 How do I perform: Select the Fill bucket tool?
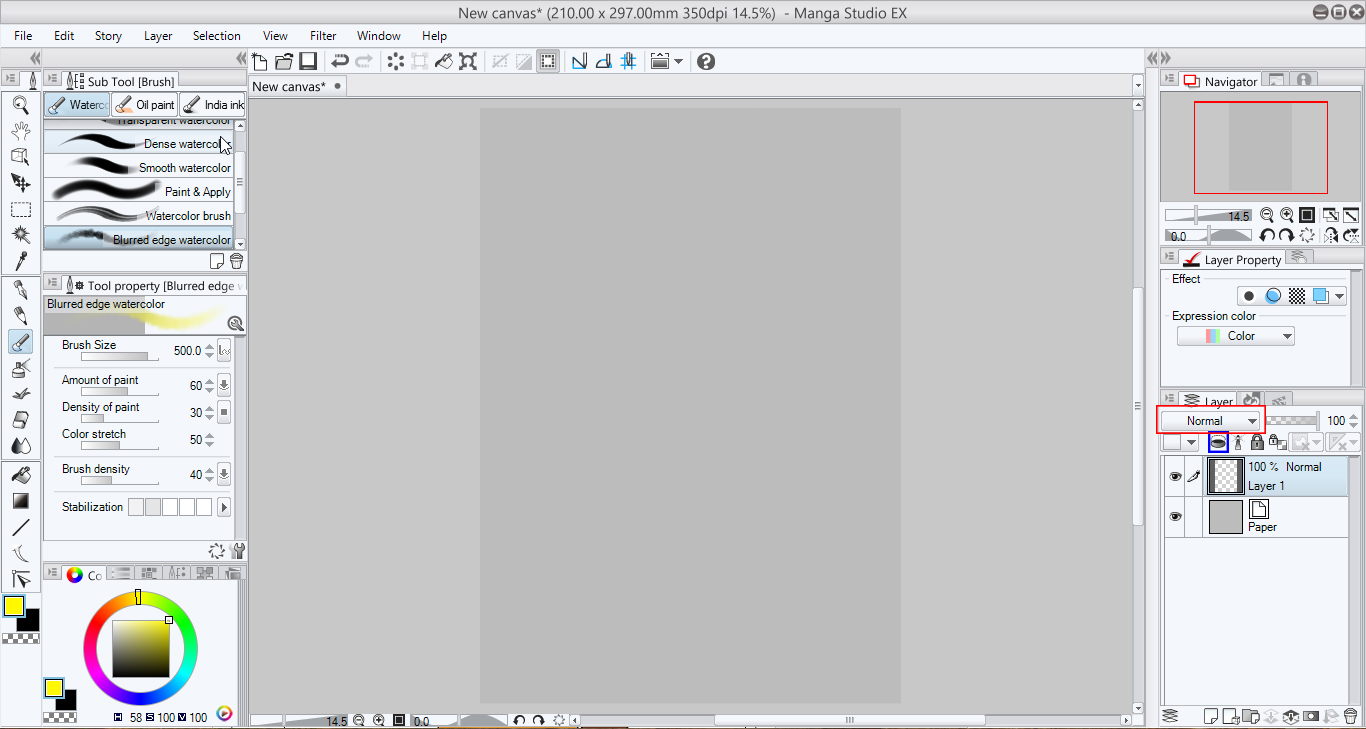tap(20, 475)
